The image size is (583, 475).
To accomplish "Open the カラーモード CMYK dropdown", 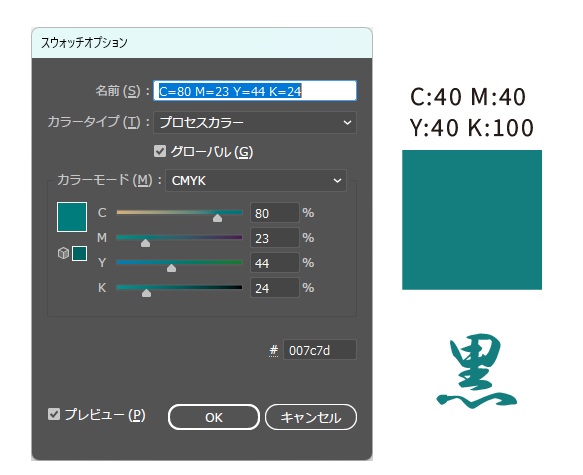I will tap(256, 181).
